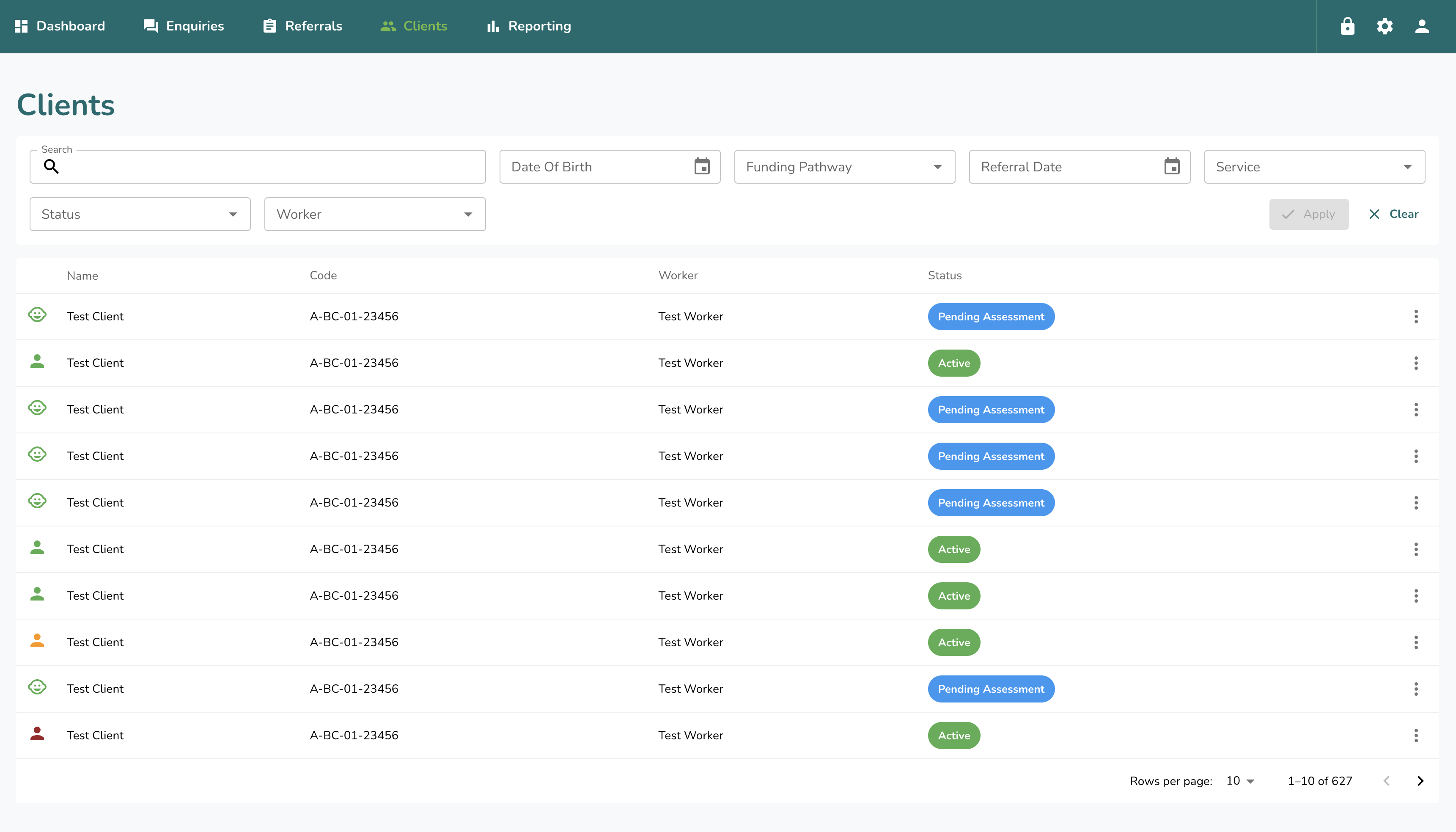Open settings gear icon
The width and height of the screenshot is (1456, 832).
point(1384,26)
